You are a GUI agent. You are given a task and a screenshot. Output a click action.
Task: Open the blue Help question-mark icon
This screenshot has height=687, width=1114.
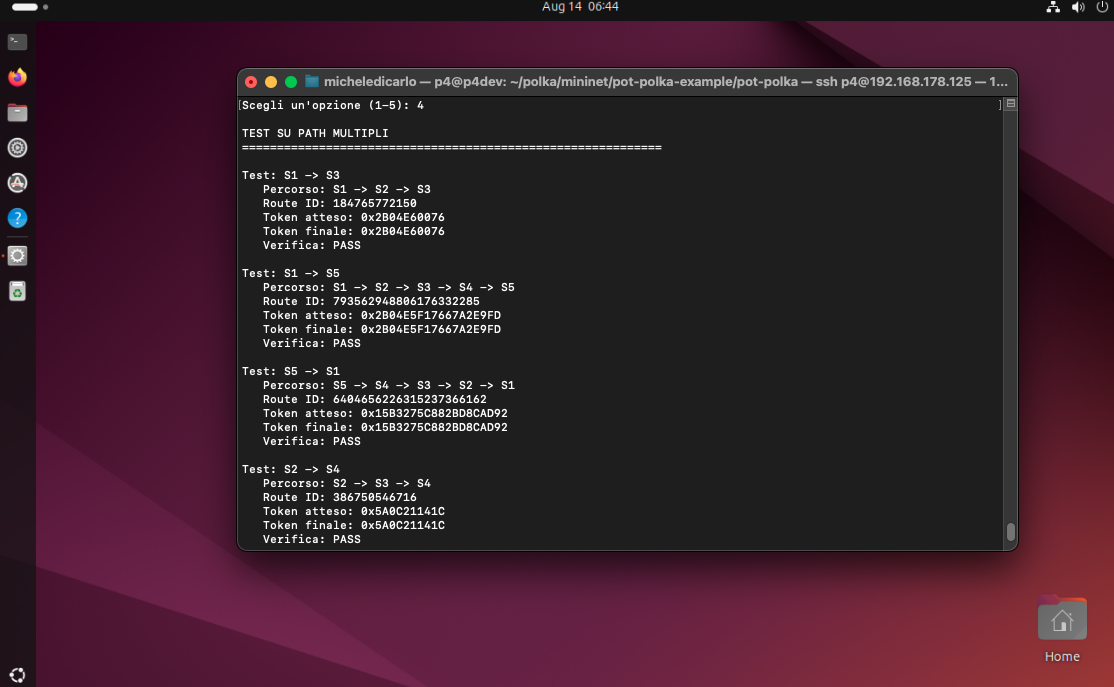[17, 218]
